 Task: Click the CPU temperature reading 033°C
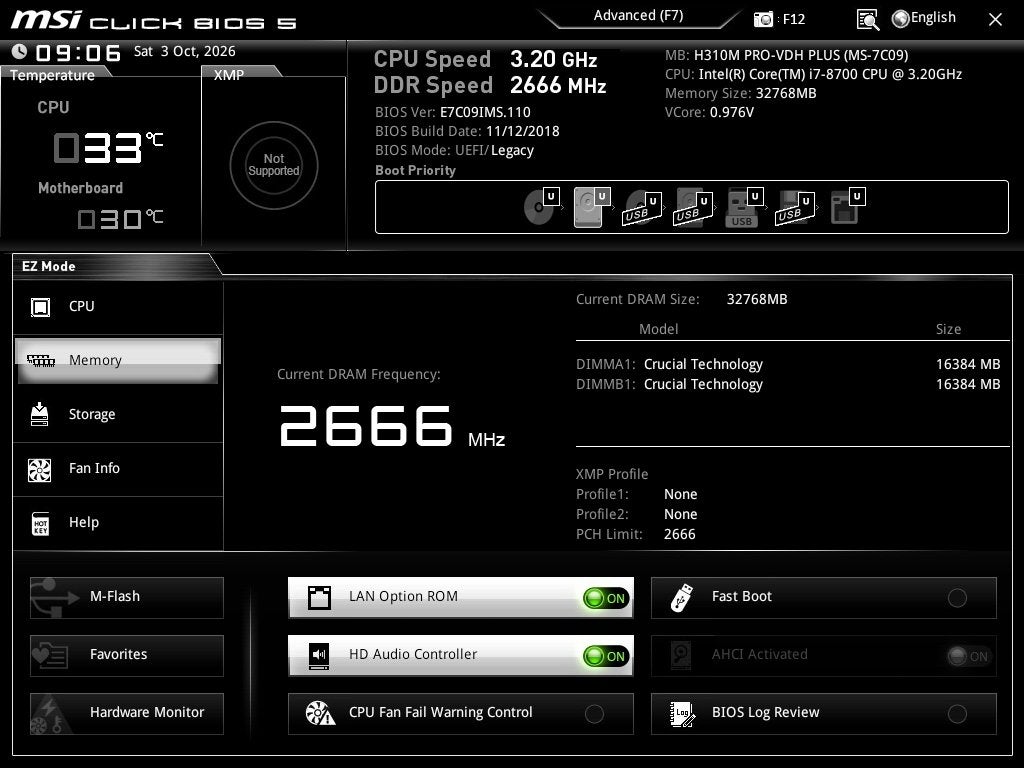tap(108, 147)
